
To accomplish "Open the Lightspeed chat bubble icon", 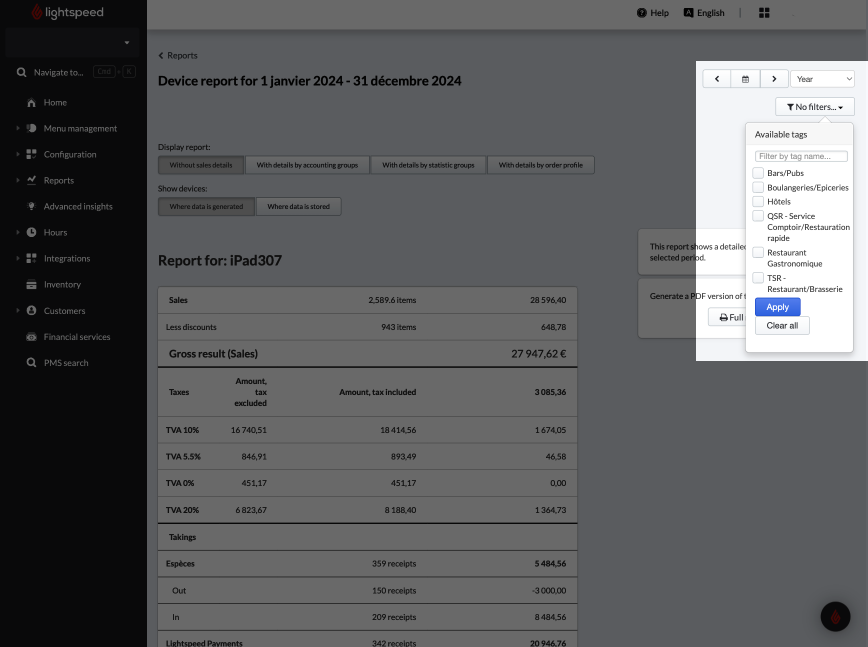I will point(835,617).
